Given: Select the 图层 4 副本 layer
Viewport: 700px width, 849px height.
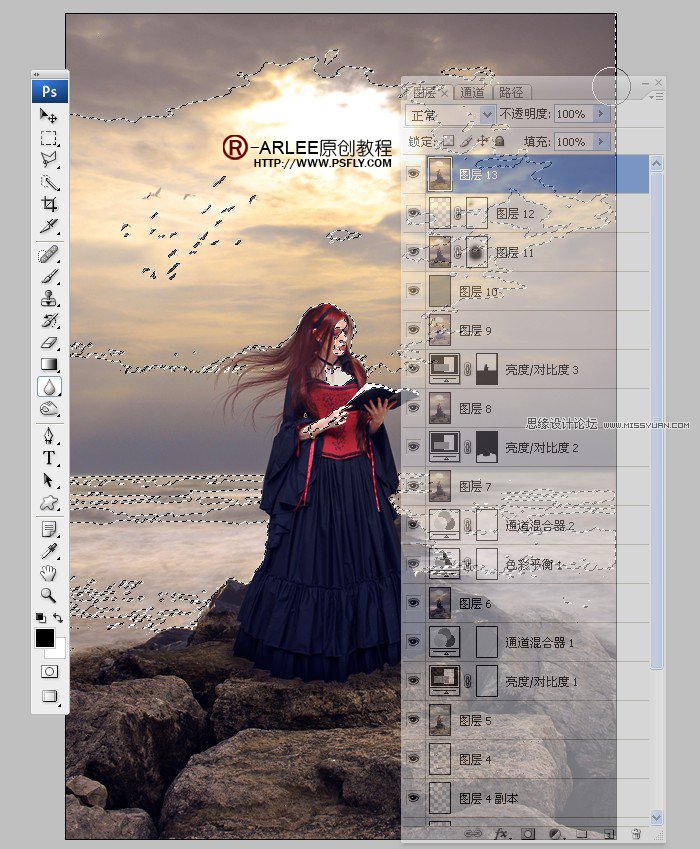Looking at the screenshot, I should (x=526, y=798).
